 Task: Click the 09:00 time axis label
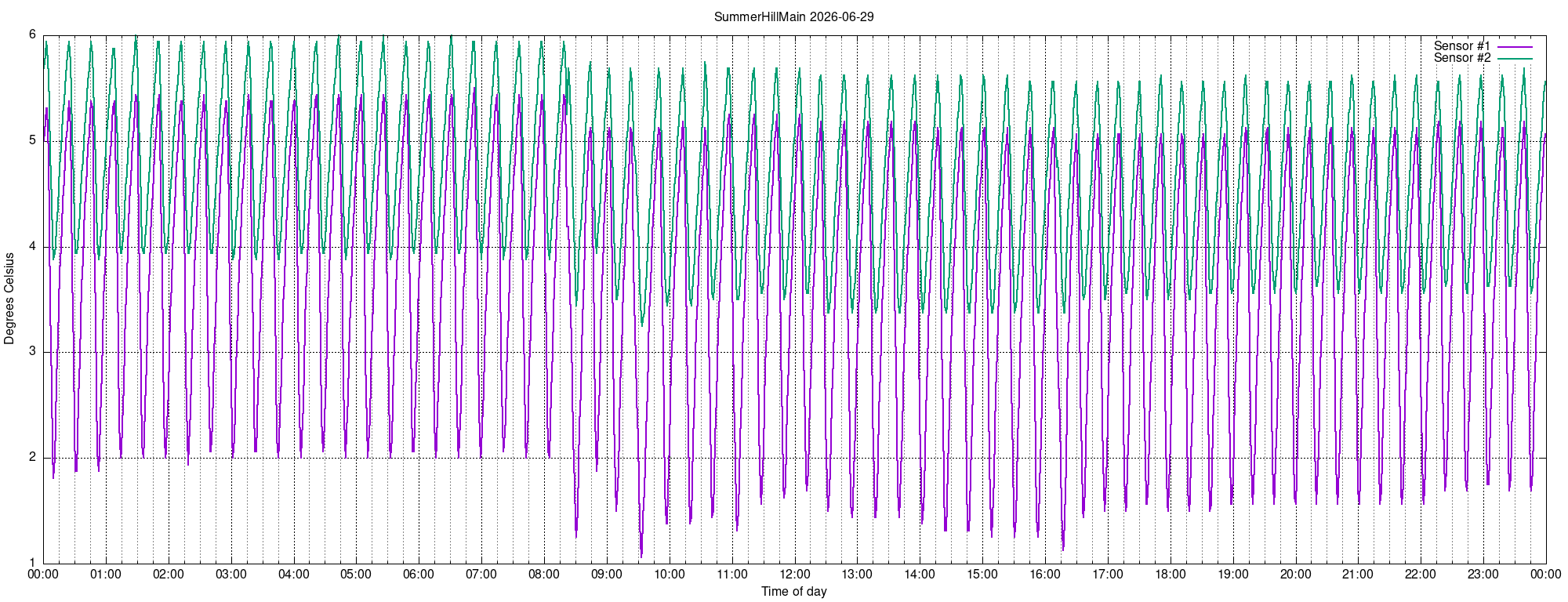607,575
